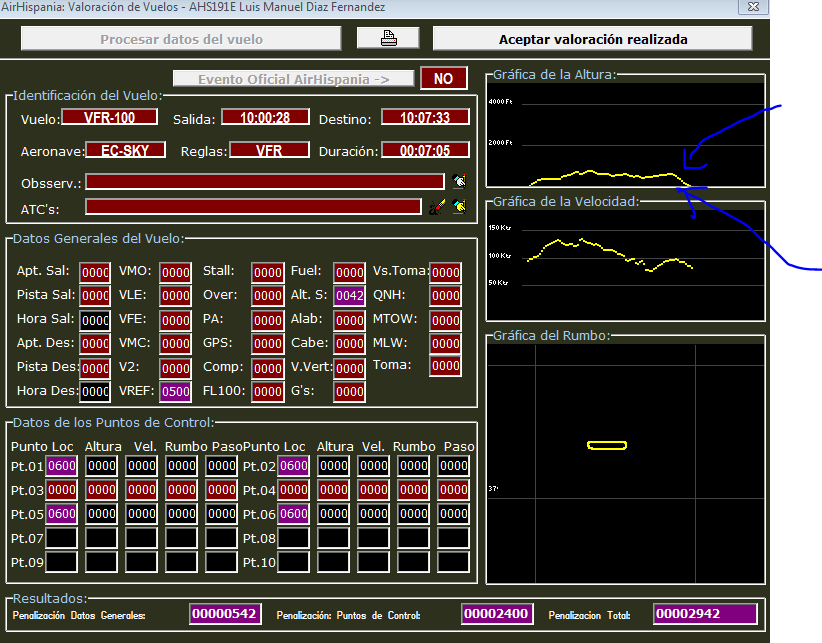This screenshot has width=822, height=643.
Task: Click Evento Oficial AirHispania button
Action: pos(293,79)
